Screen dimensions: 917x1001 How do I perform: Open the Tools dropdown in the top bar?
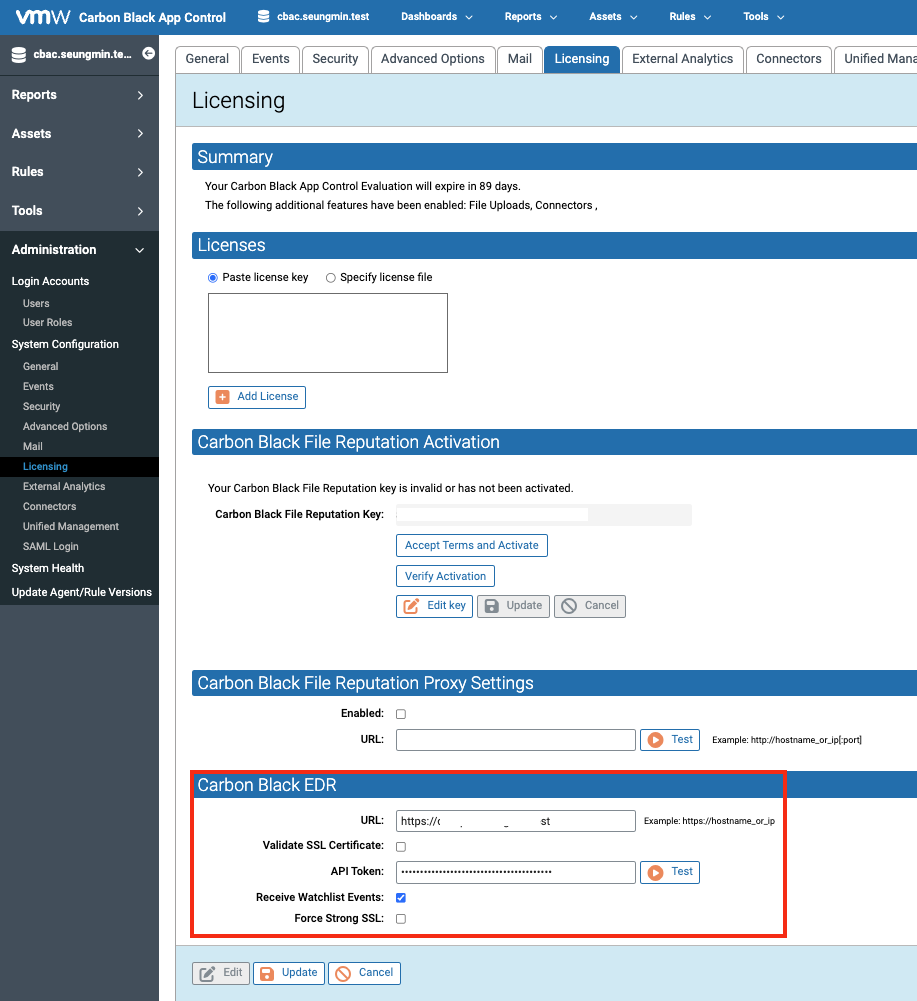764,17
